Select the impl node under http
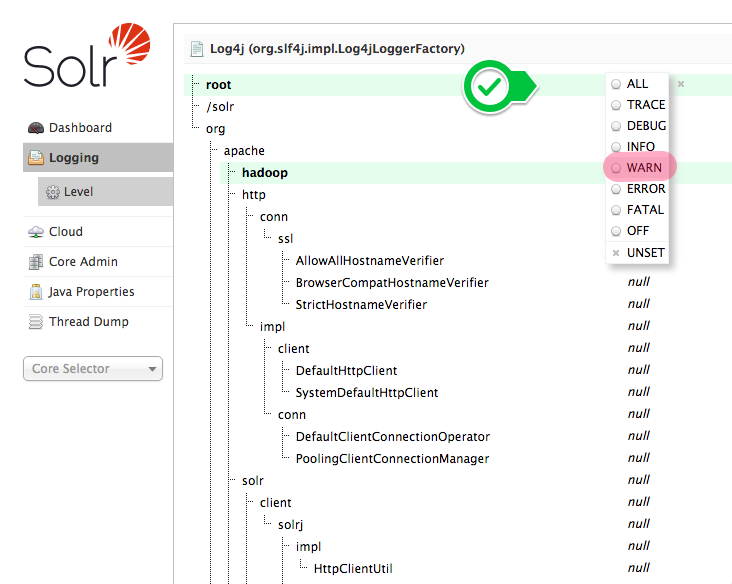 272,327
